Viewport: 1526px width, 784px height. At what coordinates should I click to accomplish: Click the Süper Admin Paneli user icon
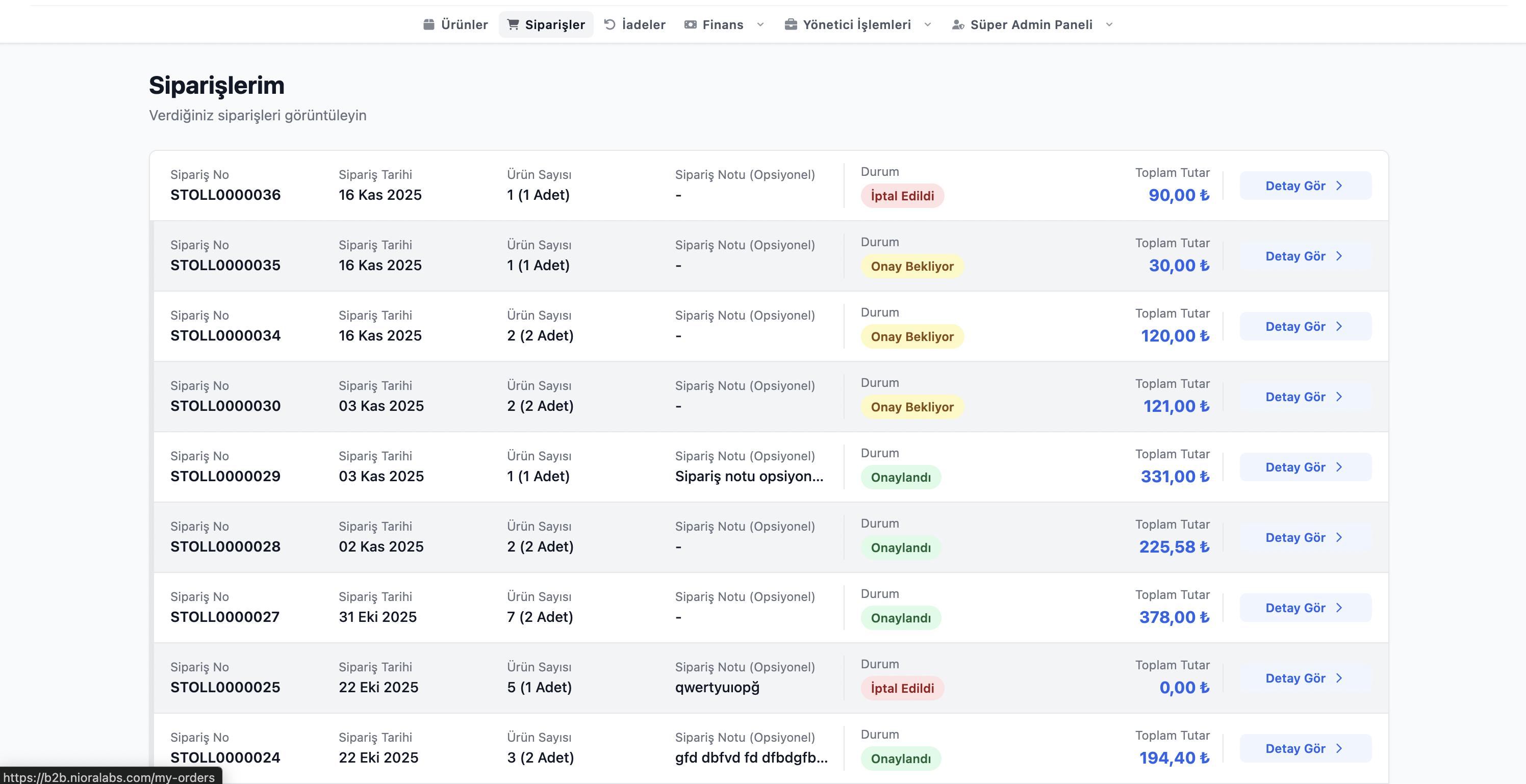point(958,24)
